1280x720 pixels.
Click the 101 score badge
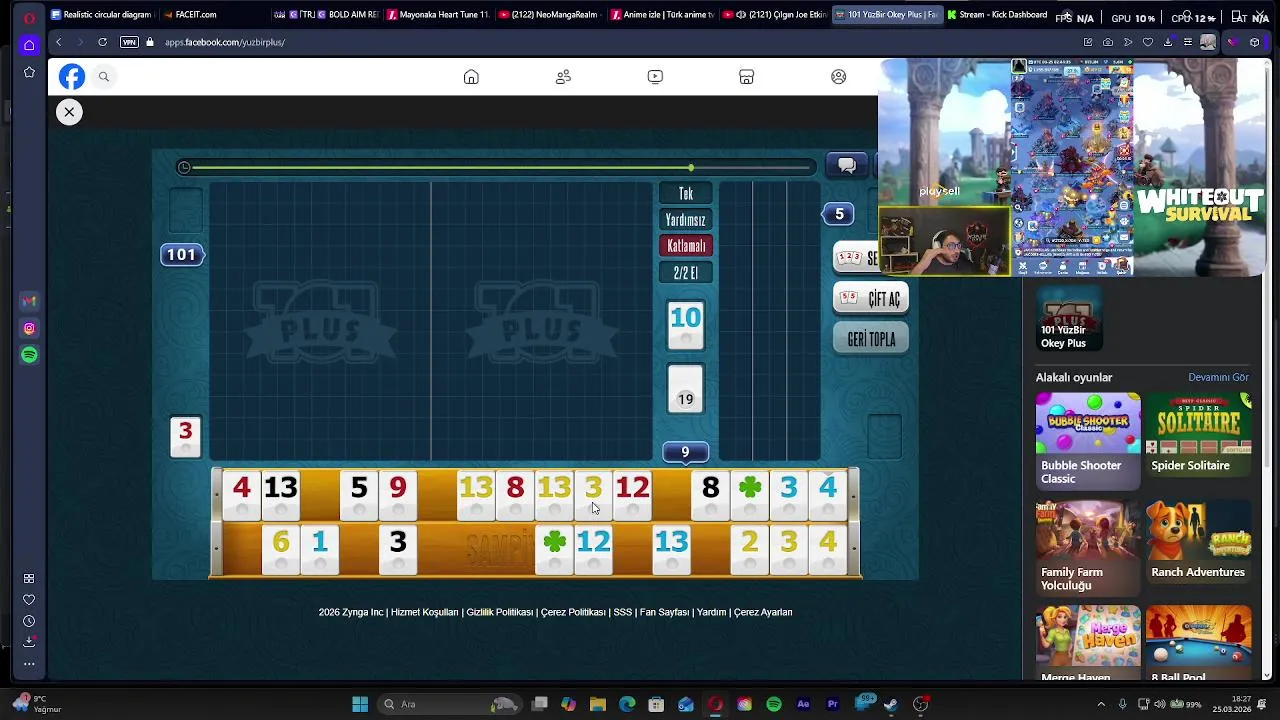[x=182, y=255]
